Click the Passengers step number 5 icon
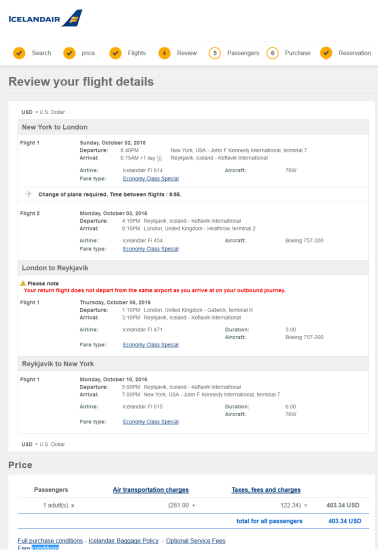Viewport: 378px width, 550px height. [x=215, y=53]
